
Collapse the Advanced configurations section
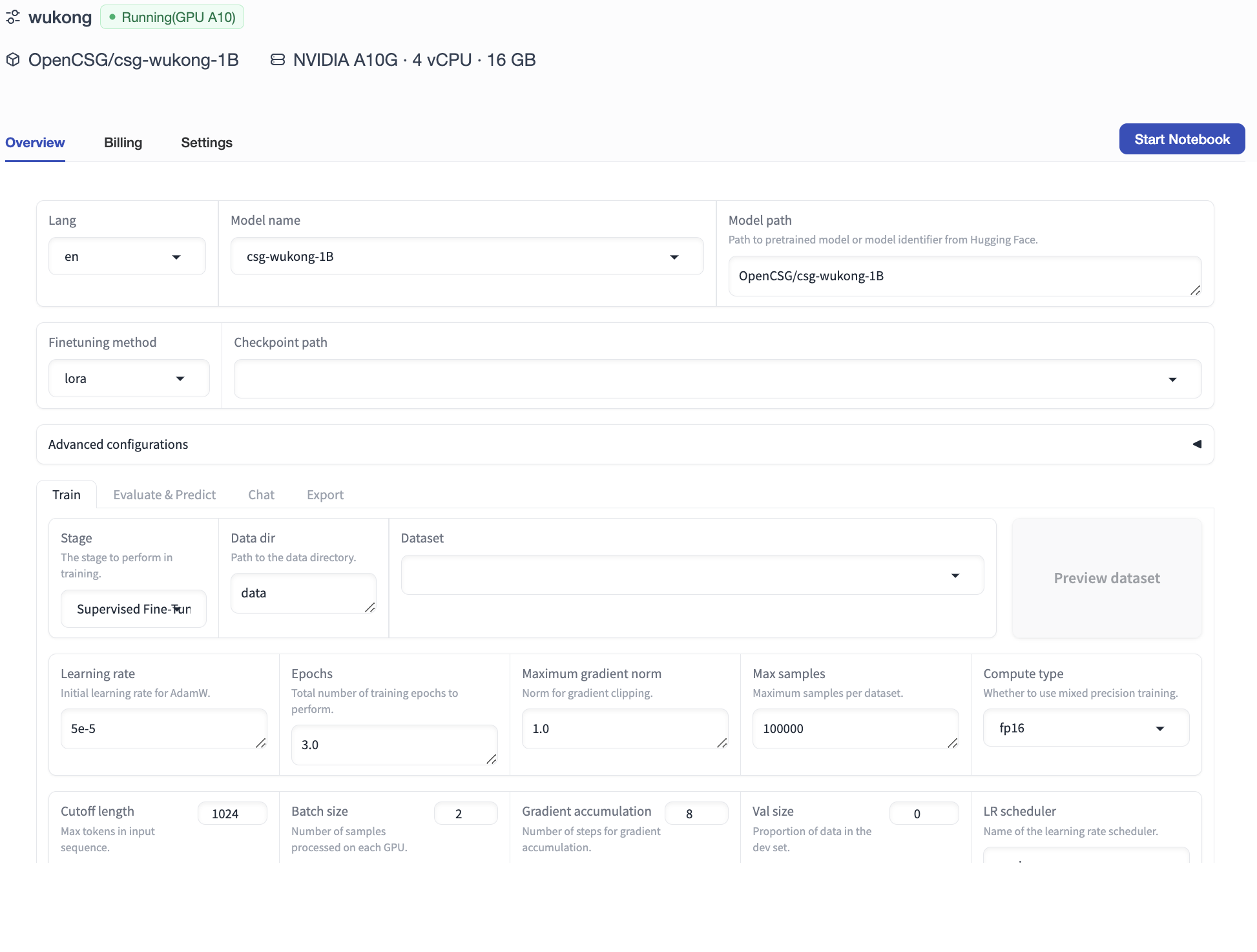point(1198,444)
